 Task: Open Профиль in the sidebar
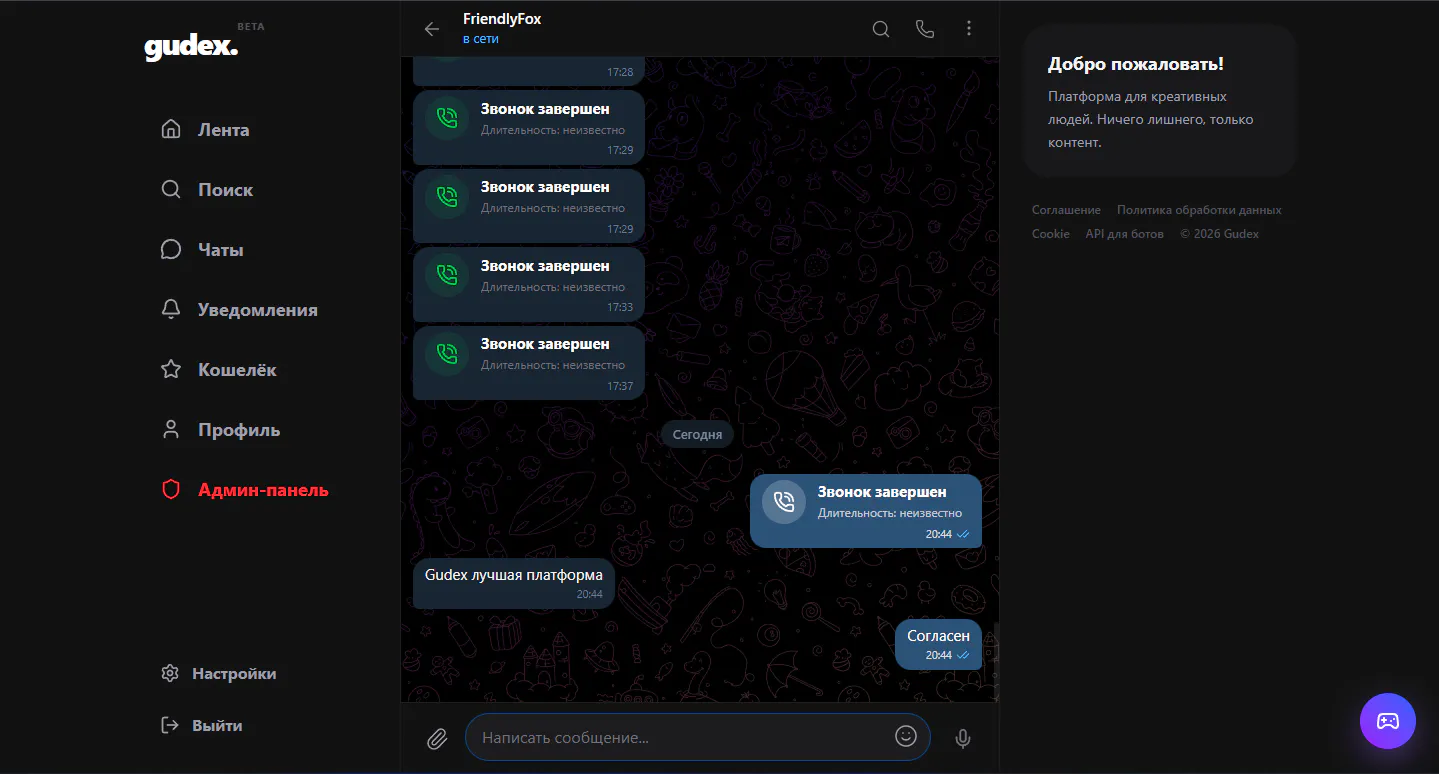(221, 430)
